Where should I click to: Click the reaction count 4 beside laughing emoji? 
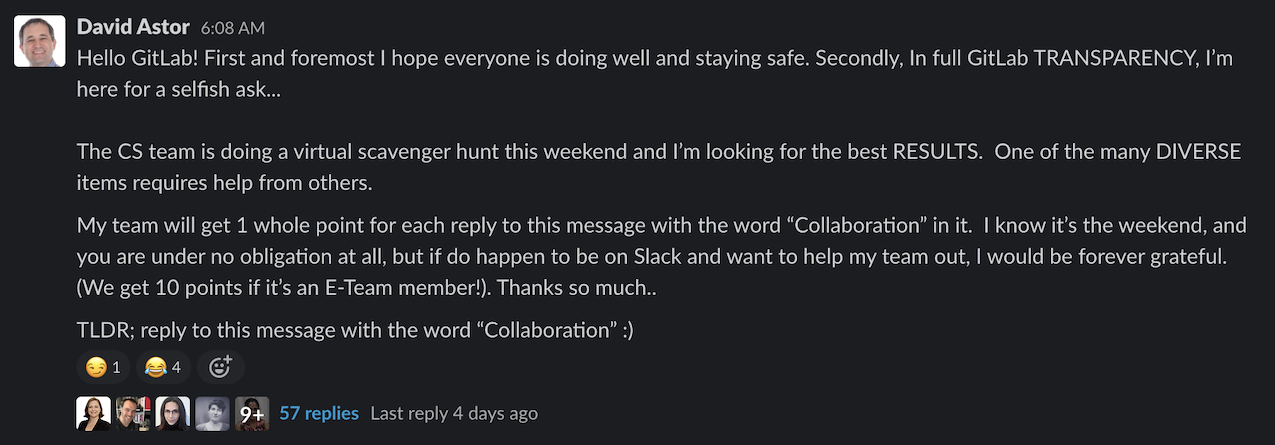[176, 368]
